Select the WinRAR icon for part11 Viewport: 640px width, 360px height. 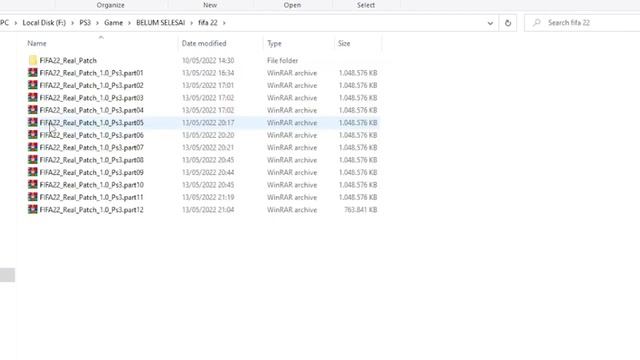pos(33,197)
